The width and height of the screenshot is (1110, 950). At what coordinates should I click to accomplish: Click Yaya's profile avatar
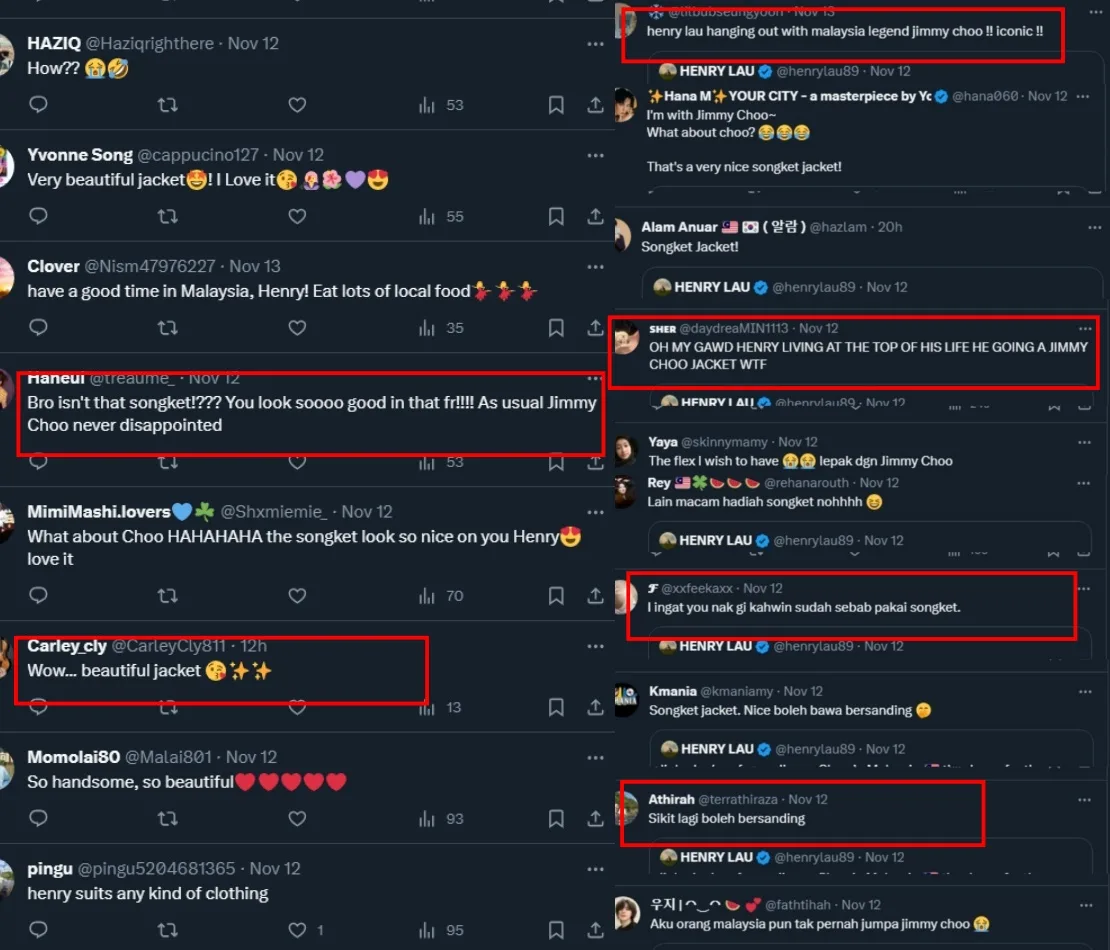(x=625, y=450)
